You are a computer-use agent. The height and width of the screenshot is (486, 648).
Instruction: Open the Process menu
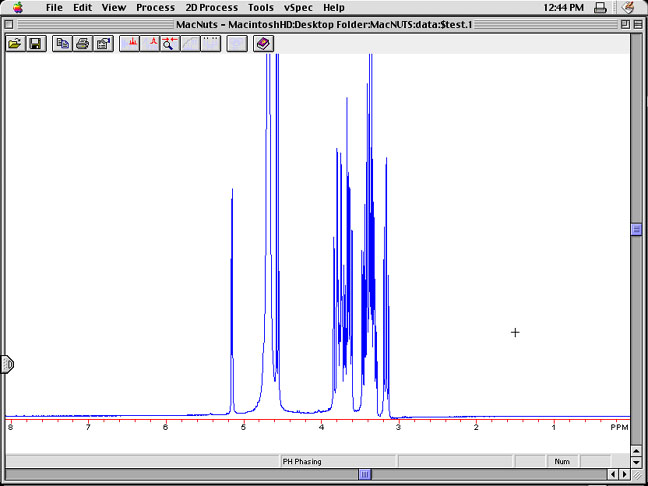[x=155, y=7]
